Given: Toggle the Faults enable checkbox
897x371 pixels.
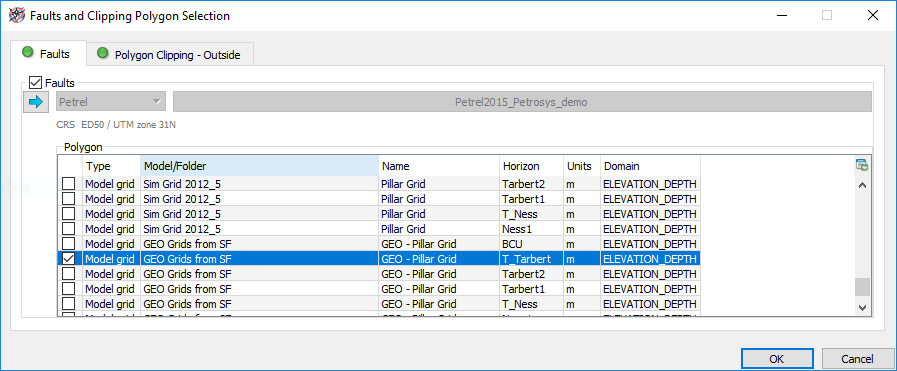Looking at the screenshot, I should coord(35,83).
